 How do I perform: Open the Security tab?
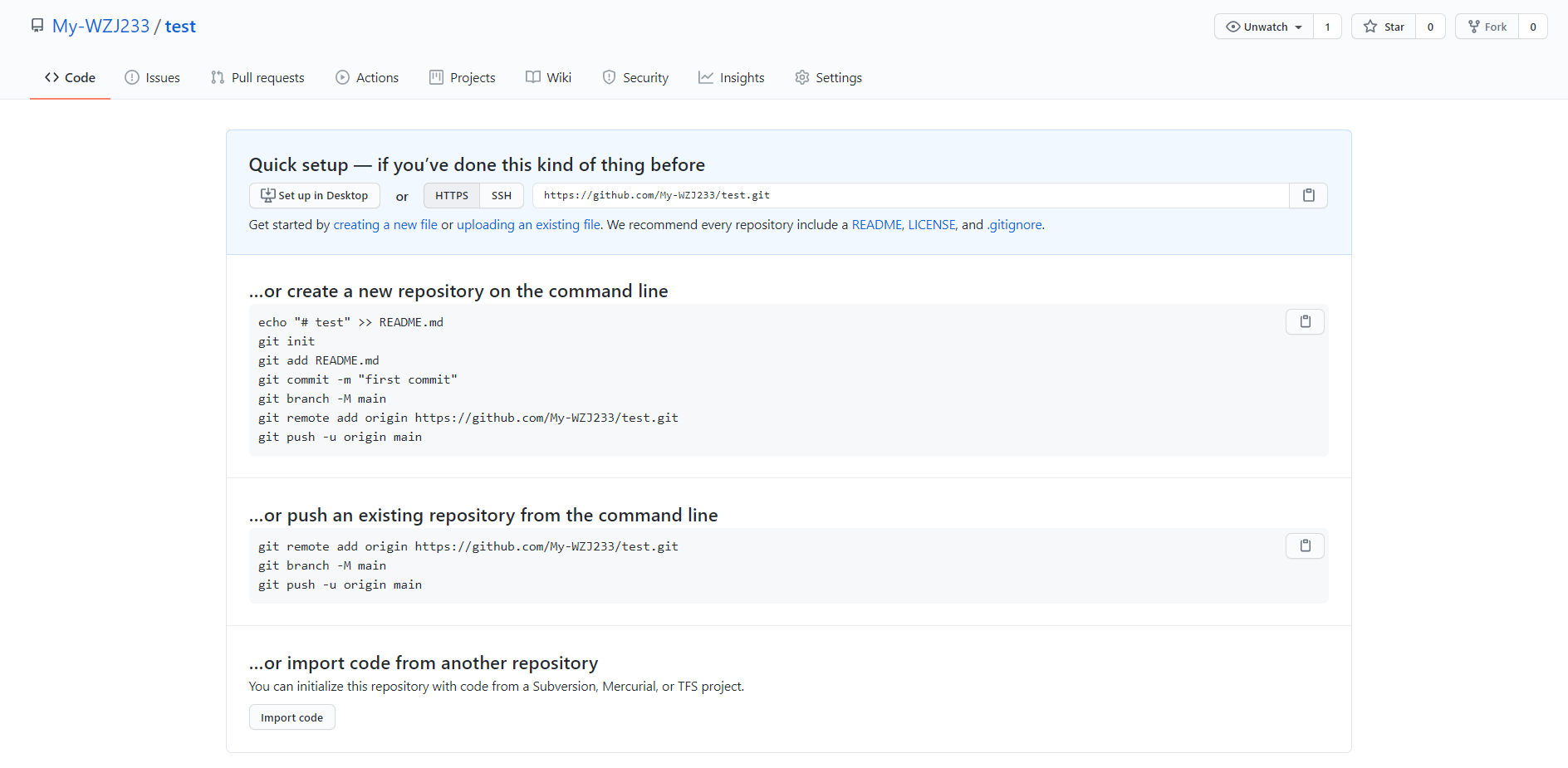(635, 77)
